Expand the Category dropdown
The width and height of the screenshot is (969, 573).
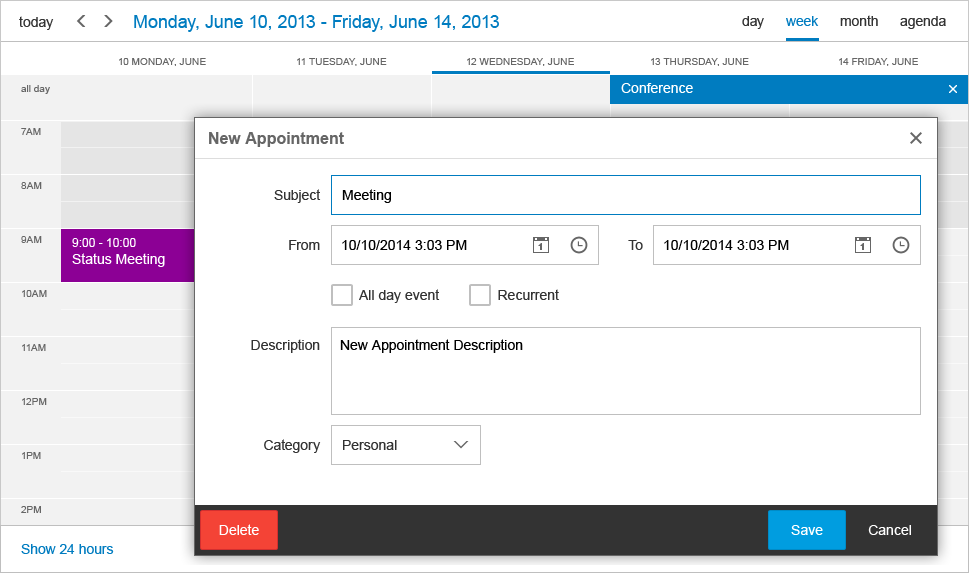(x=461, y=445)
